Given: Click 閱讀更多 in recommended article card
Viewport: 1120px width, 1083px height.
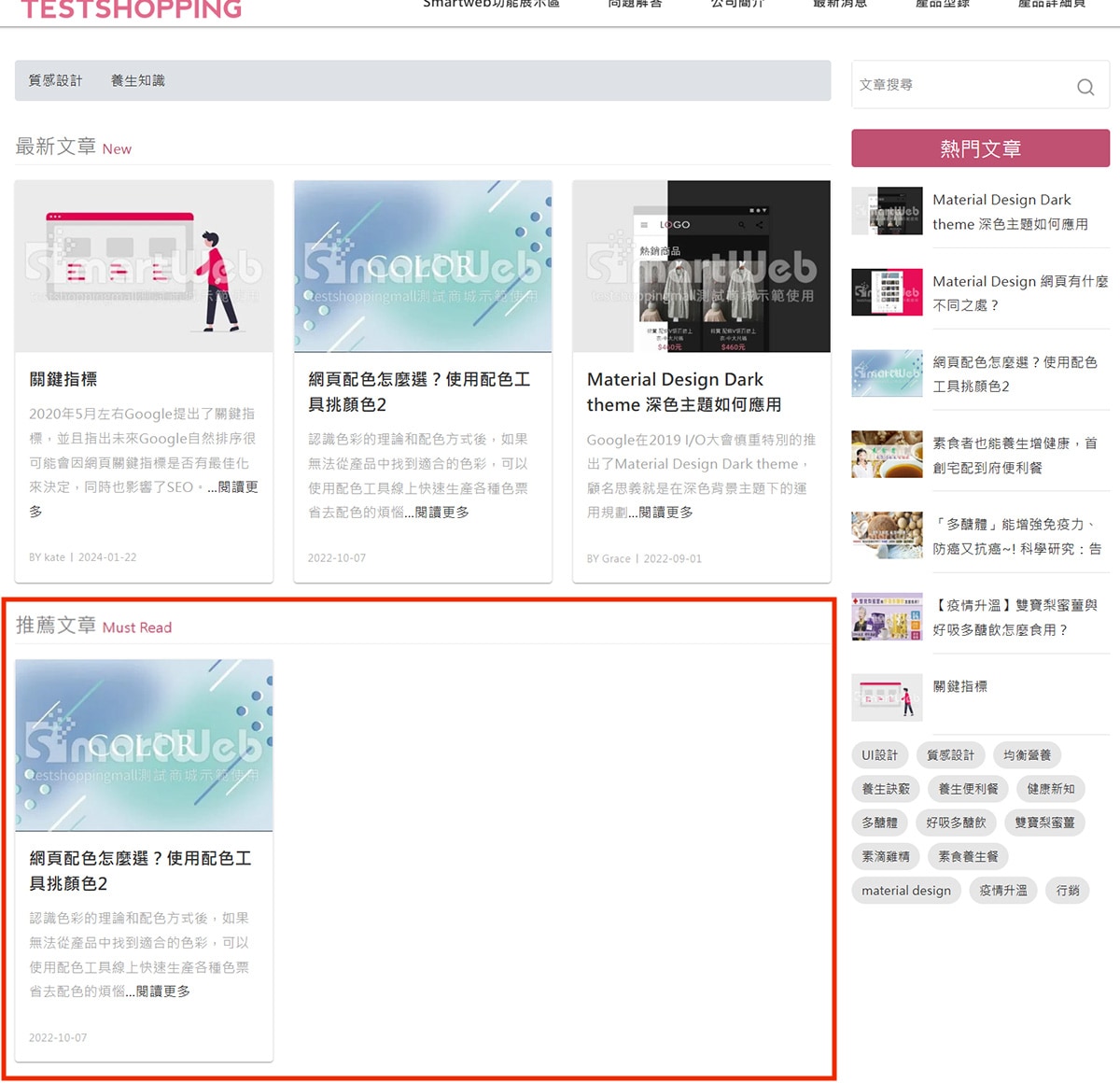Looking at the screenshot, I should (x=163, y=992).
